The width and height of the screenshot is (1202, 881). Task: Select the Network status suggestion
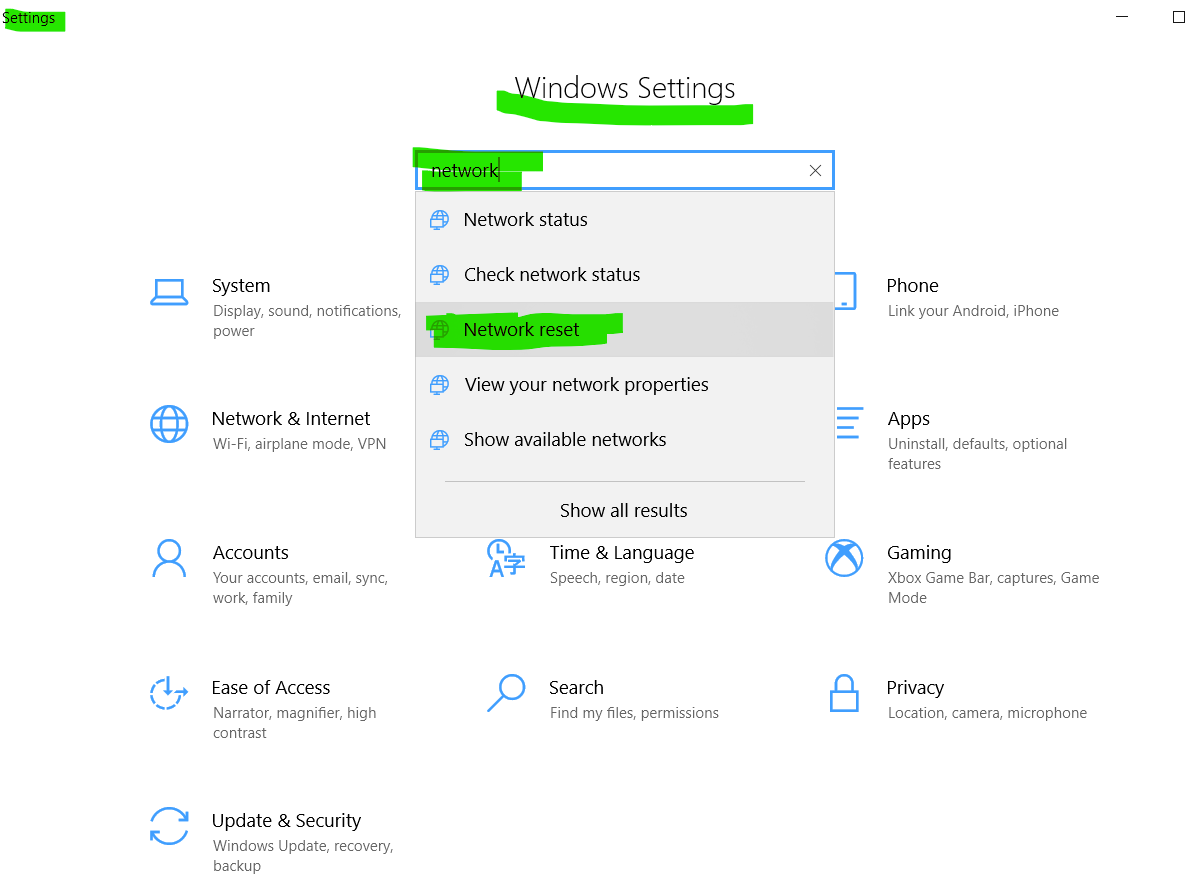pos(625,220)
